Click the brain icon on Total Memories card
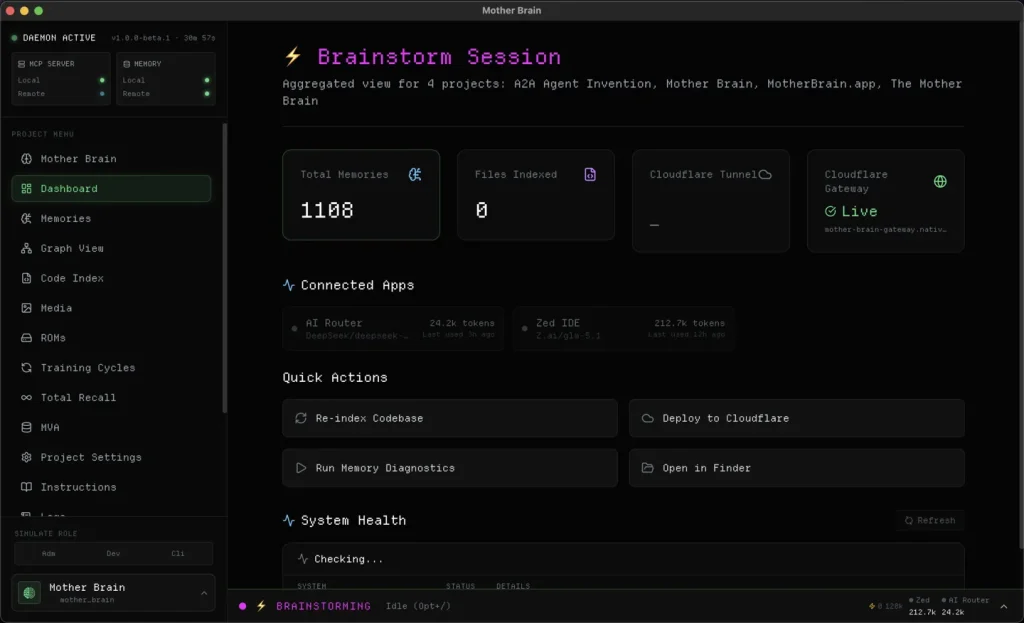 coord(415,174)
